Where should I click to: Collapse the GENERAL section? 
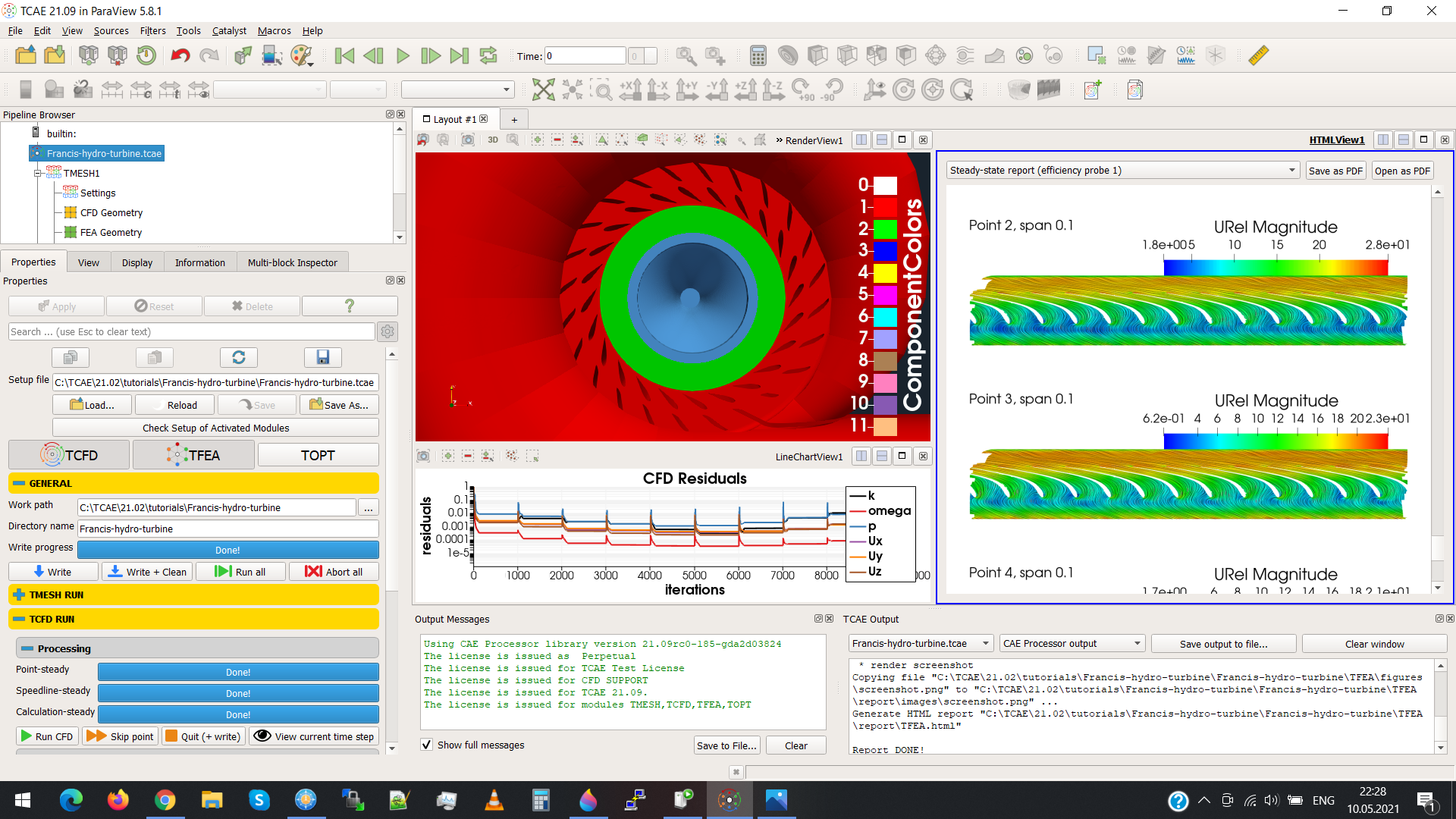pyautogui.click(x=19, y=483)
